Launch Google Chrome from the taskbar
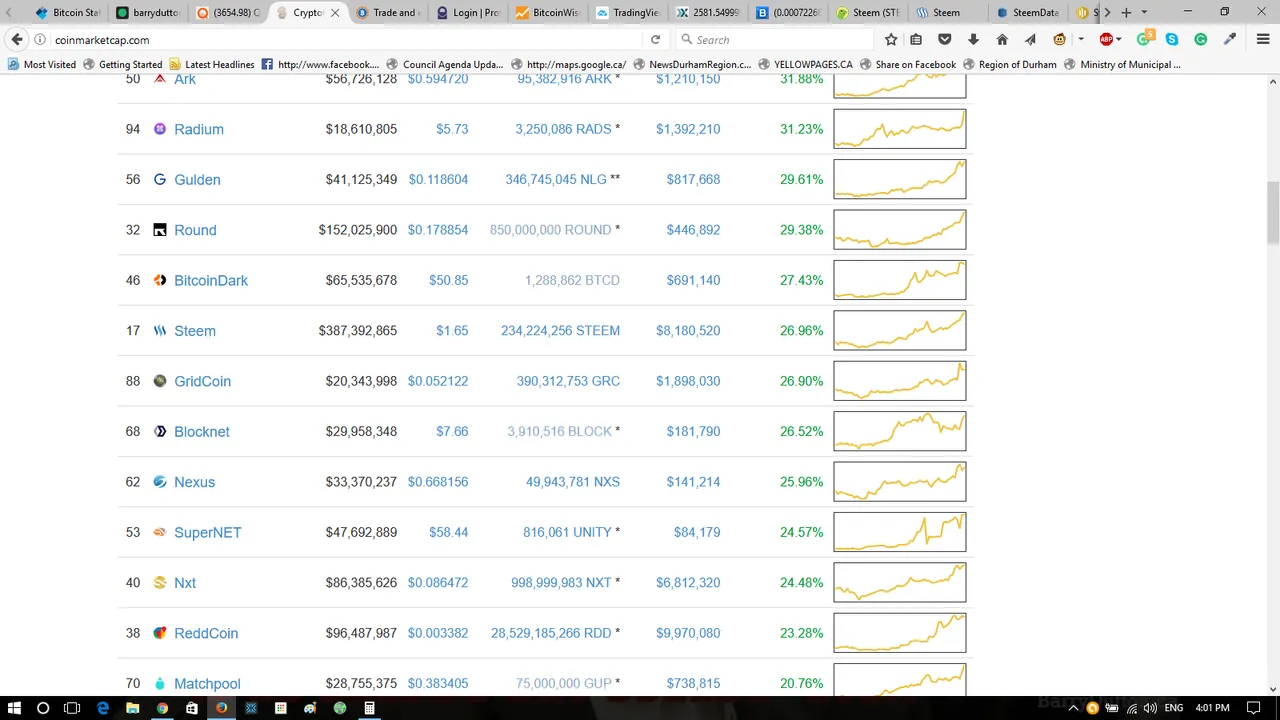 coord(162,708)
